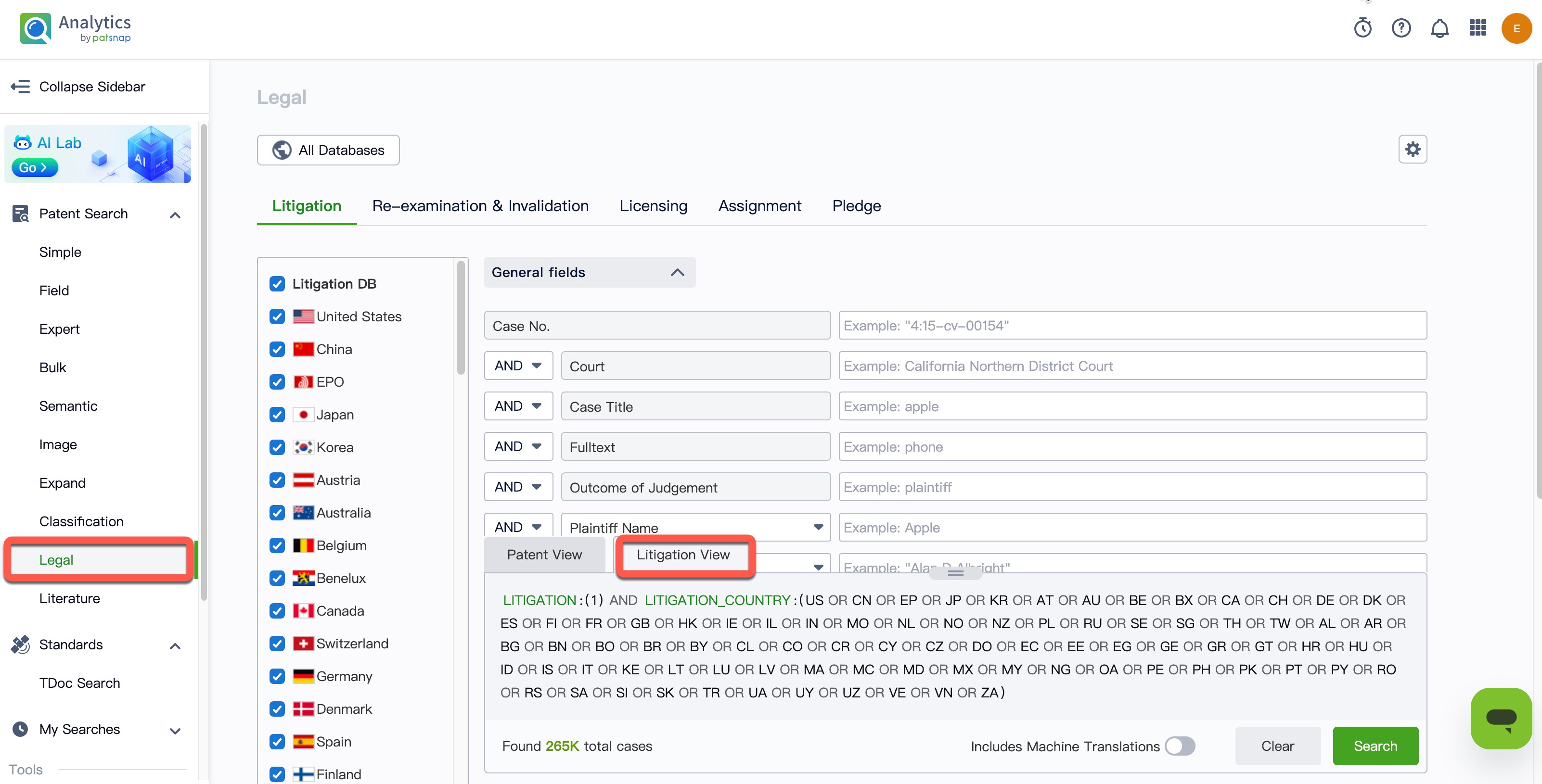Open the help question mark icon
The height and width of the screenshot is (784, 1542).
(x=1401, y=28)
